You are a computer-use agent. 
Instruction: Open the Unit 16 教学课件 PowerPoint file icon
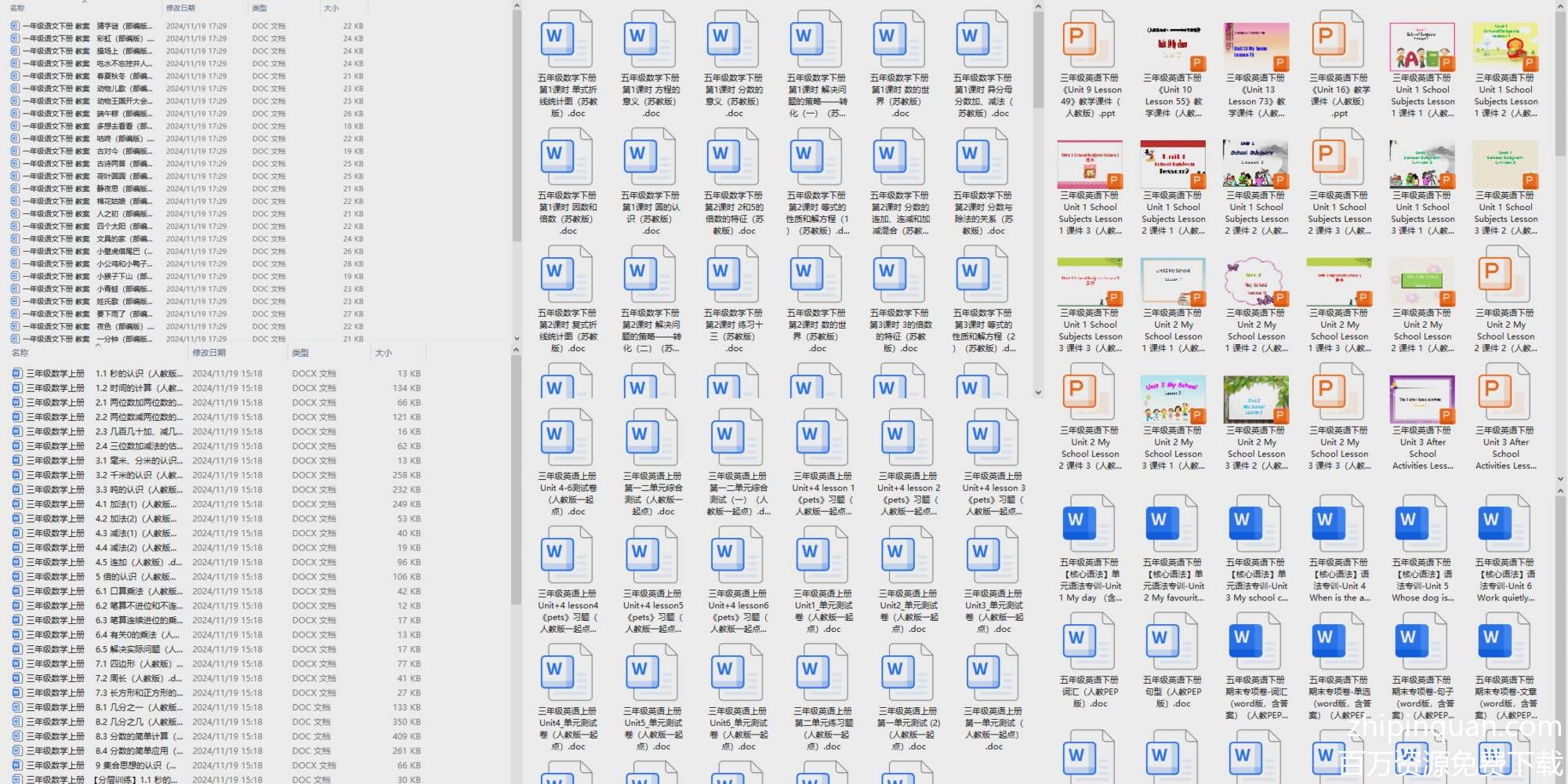pyautogui.click(x=1338, y=39)
